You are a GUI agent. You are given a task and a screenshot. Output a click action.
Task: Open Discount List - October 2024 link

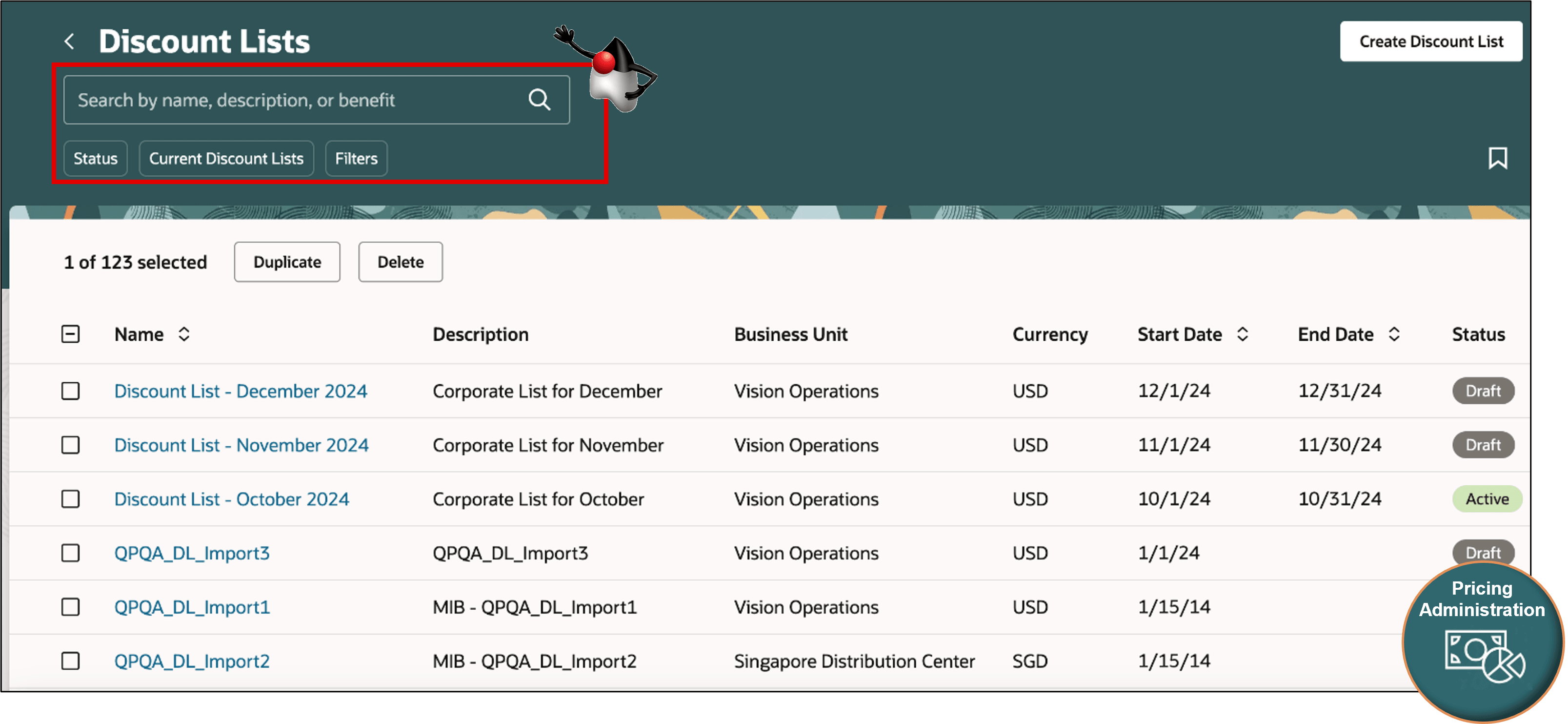[x=231, y=499]
